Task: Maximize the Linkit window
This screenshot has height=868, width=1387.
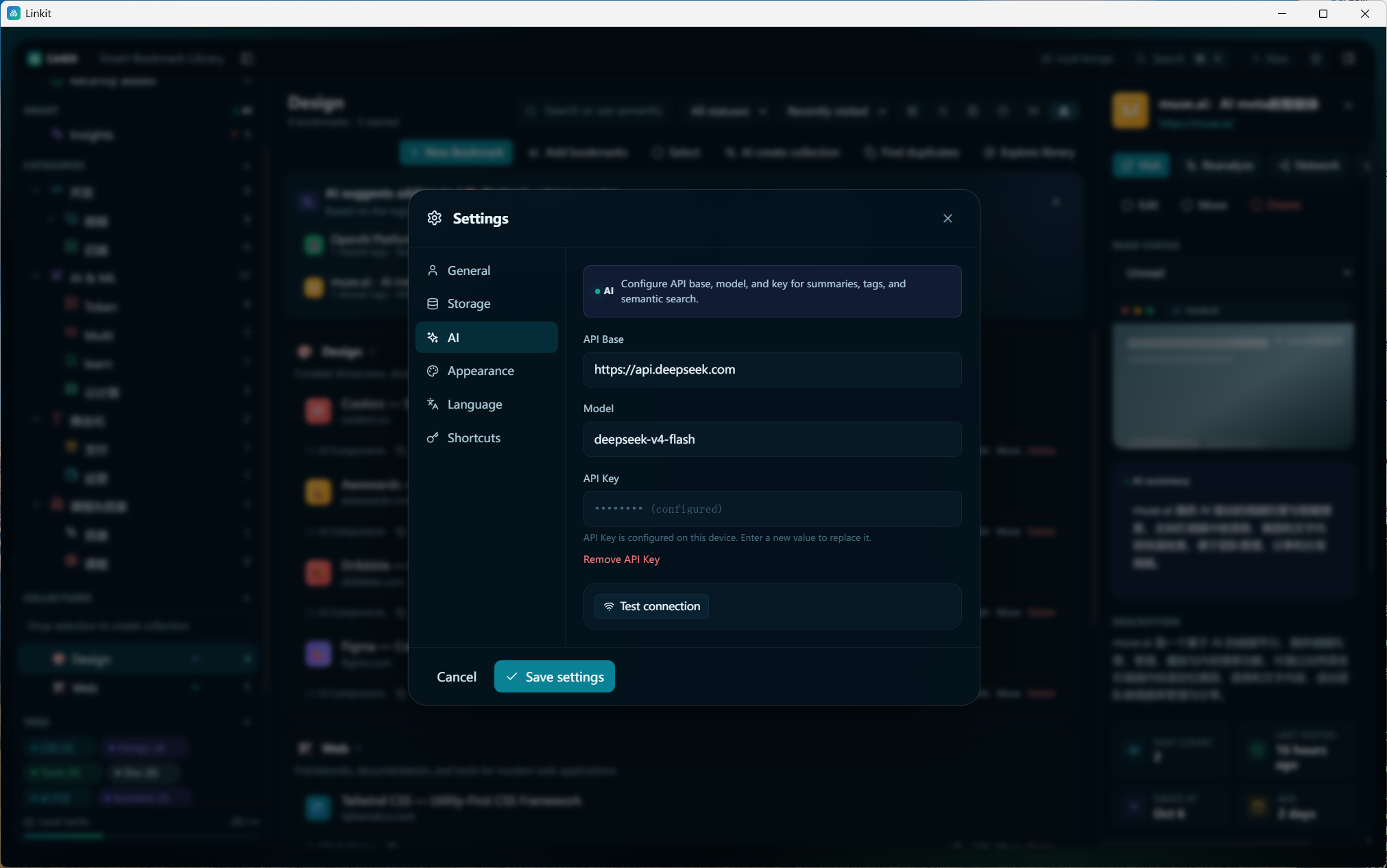Action: point(1323,13)
